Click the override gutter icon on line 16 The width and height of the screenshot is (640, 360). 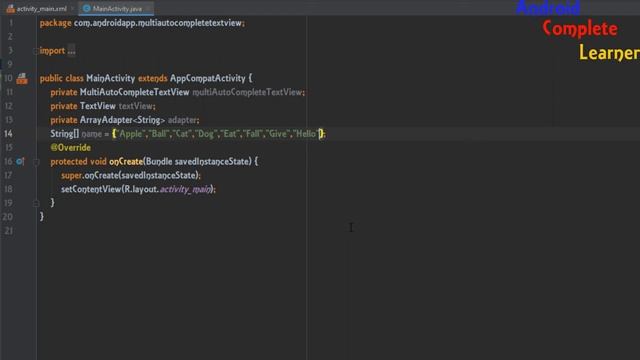point(20,162)
